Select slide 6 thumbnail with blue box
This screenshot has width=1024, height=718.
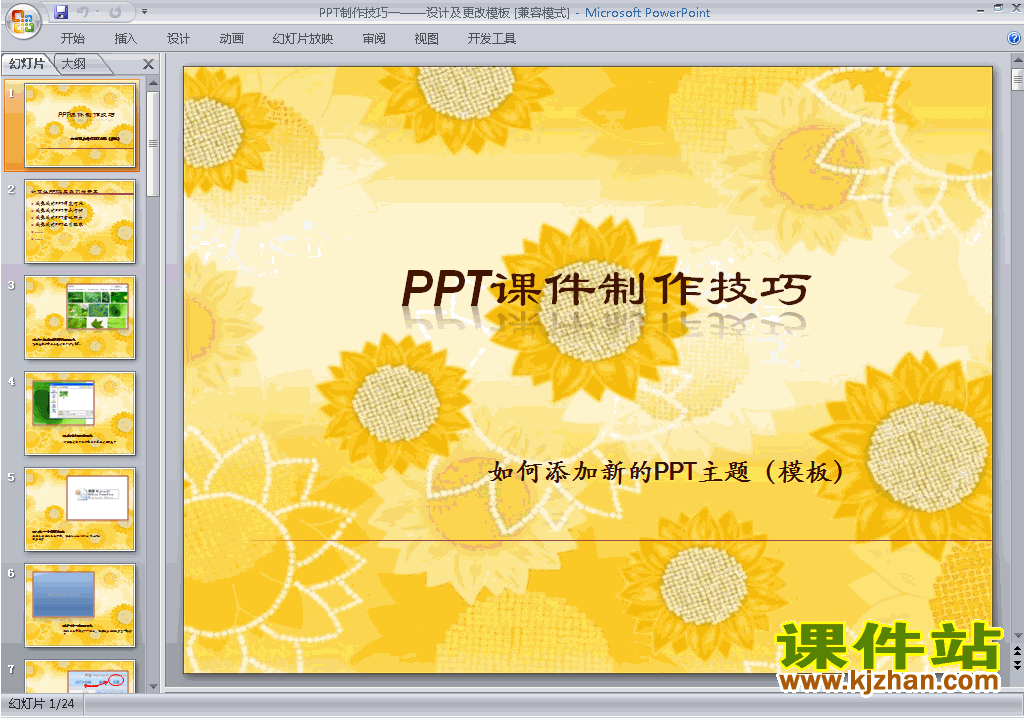coord(80,606)
